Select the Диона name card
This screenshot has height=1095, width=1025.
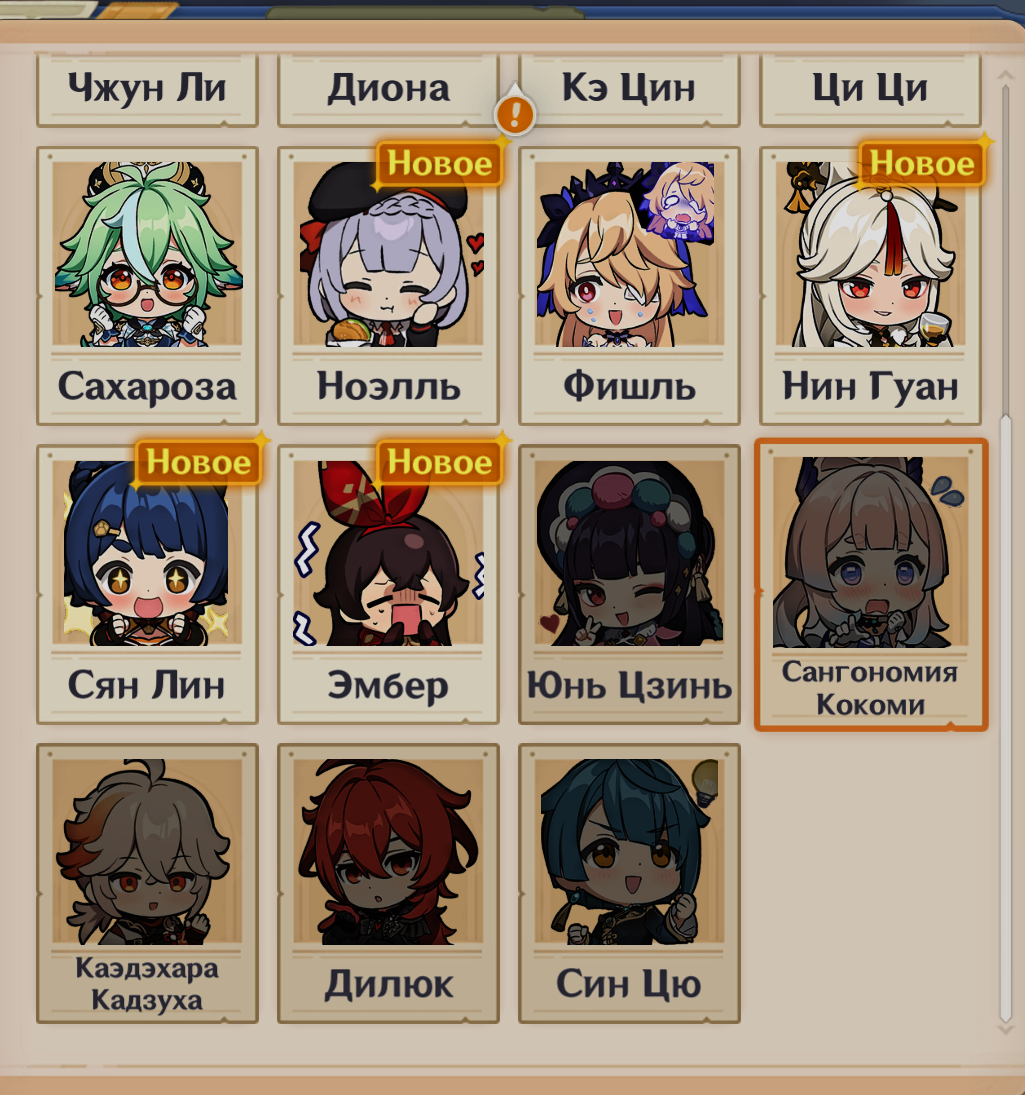(x=388, y=91)
